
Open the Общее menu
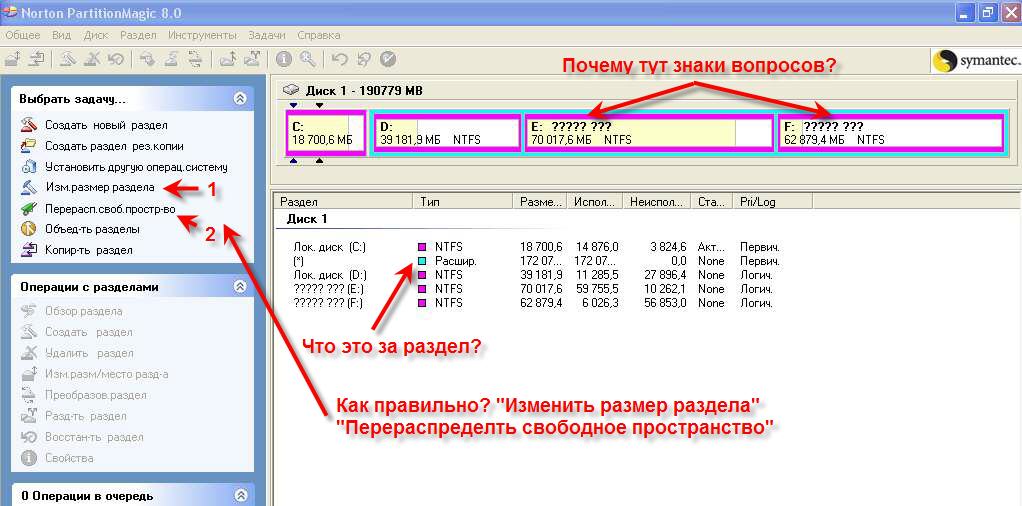23,35
